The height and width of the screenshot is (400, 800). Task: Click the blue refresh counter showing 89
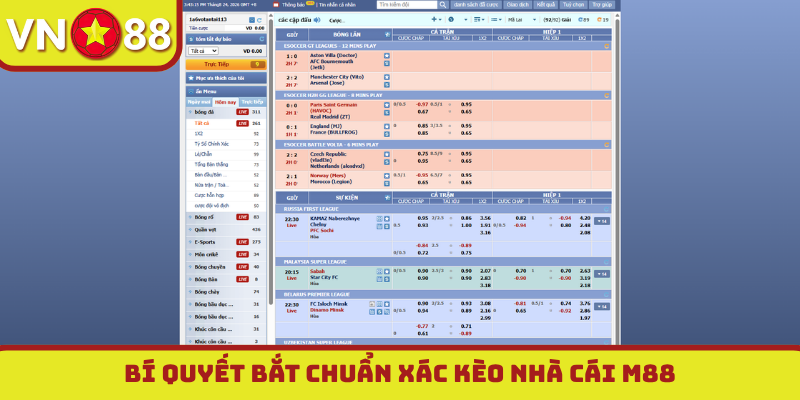pos(583,20)
